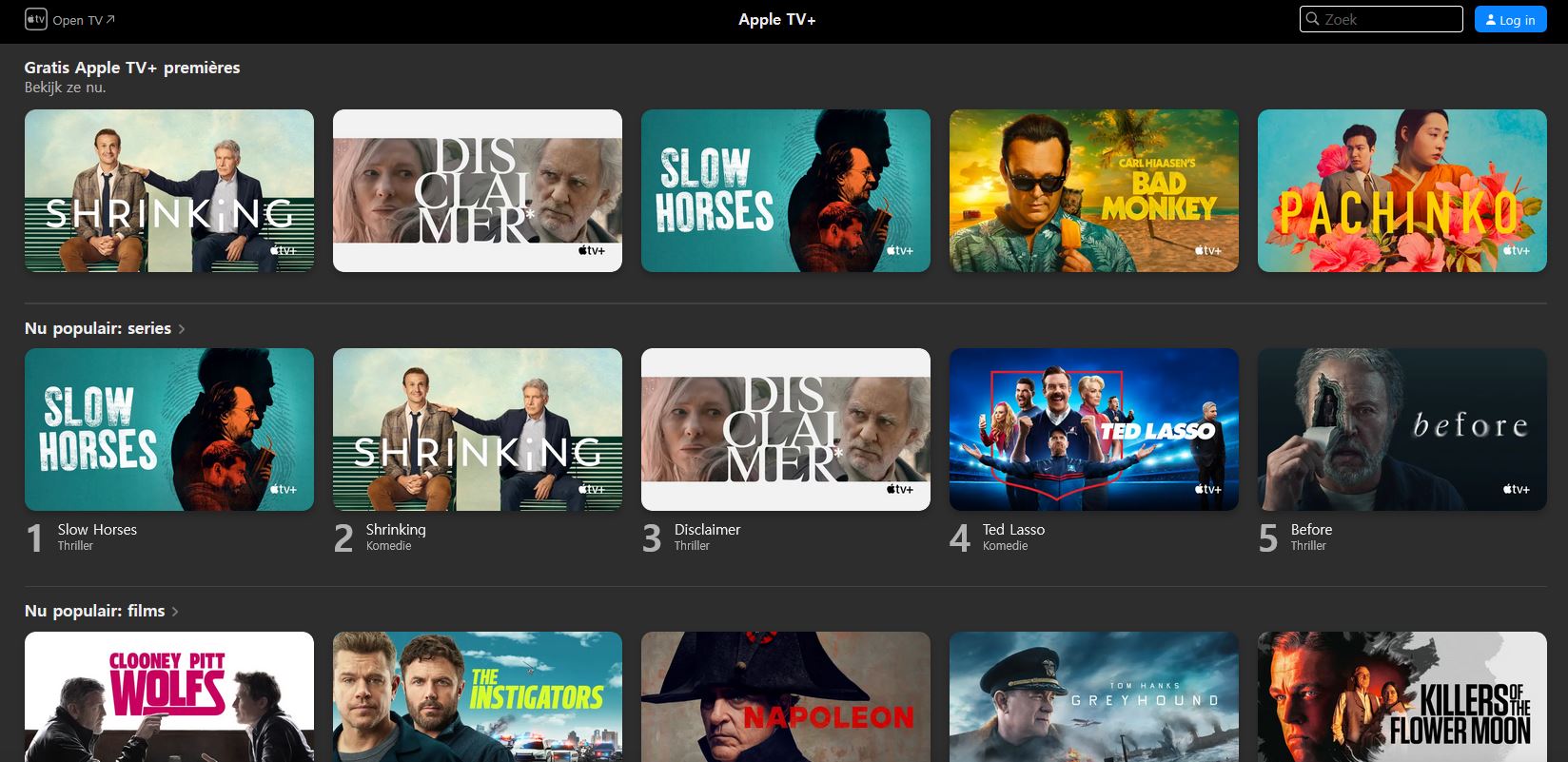Open the Napoleon movie poster

pos(786,696)
